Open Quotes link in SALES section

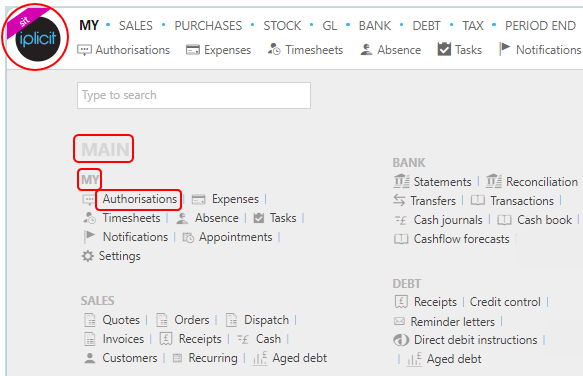coord(121,320)
